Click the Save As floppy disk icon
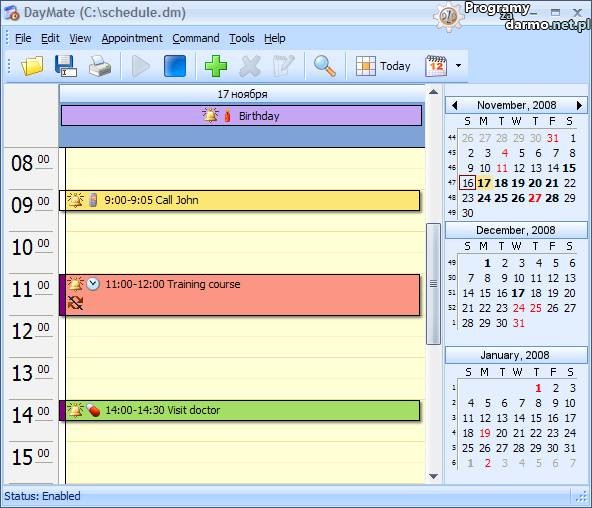The image size is (592, 508). (x=66, y=66)
